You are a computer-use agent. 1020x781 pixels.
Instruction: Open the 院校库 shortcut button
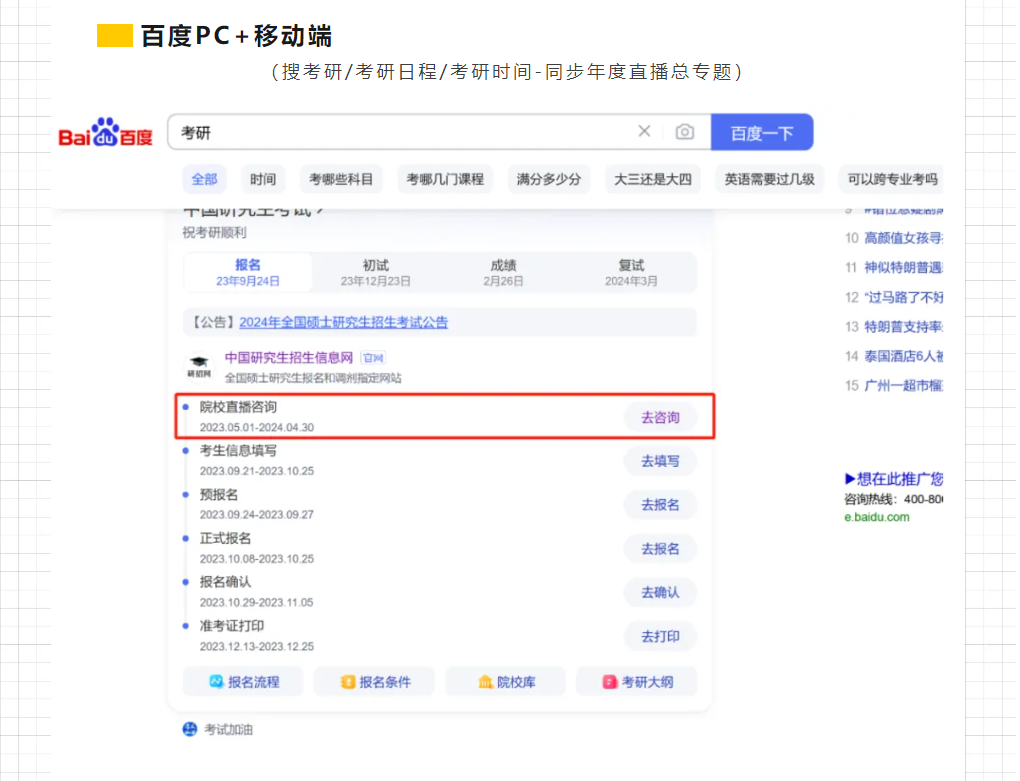(505, 682)
